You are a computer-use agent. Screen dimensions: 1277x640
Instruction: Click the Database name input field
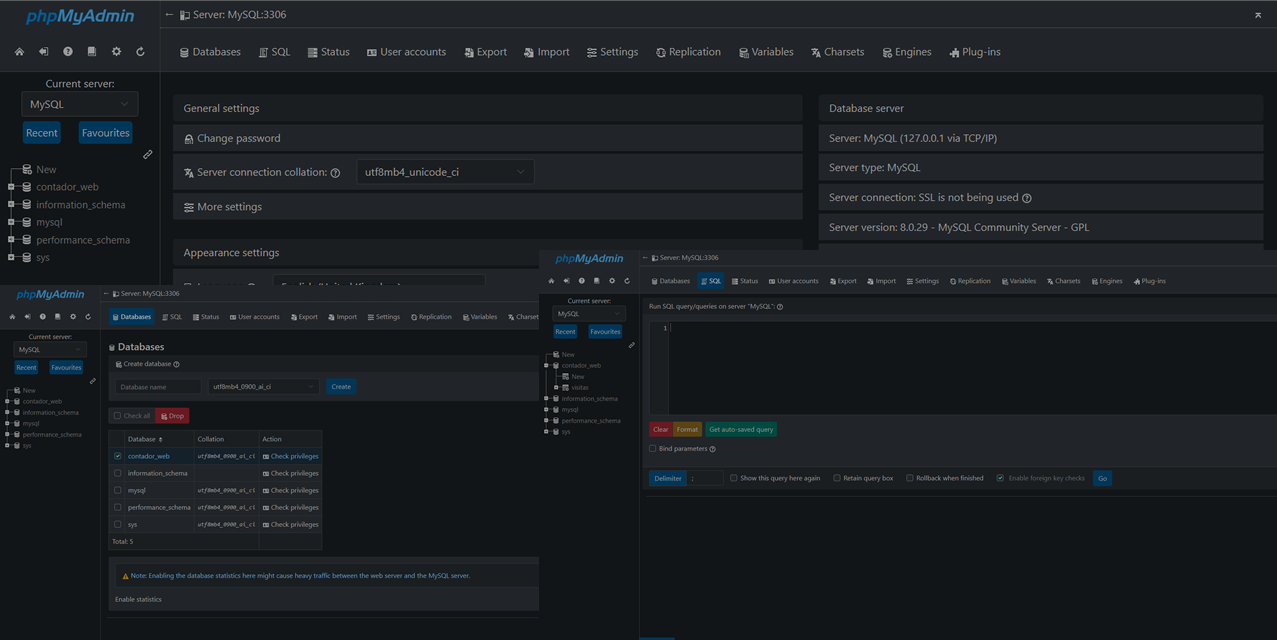pyautogui.click(x=158, y=386)
